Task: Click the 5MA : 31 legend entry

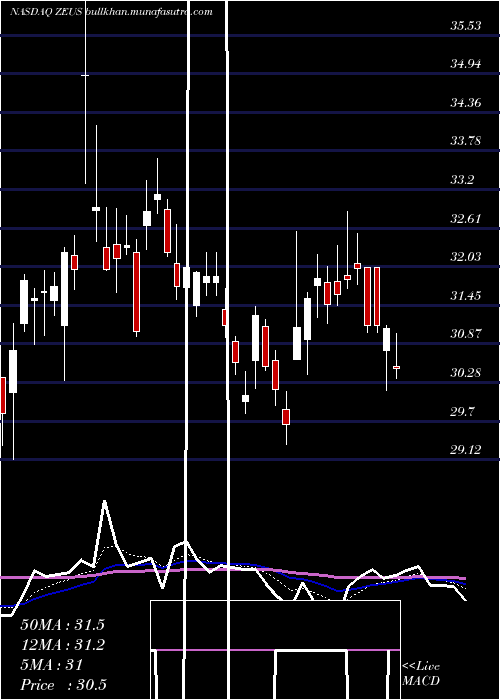Action: click(52, 665)
